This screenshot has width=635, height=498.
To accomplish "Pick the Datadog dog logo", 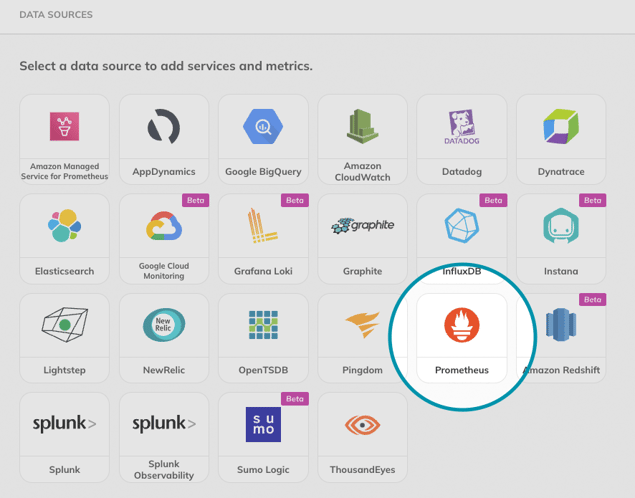I will point(462,127).
